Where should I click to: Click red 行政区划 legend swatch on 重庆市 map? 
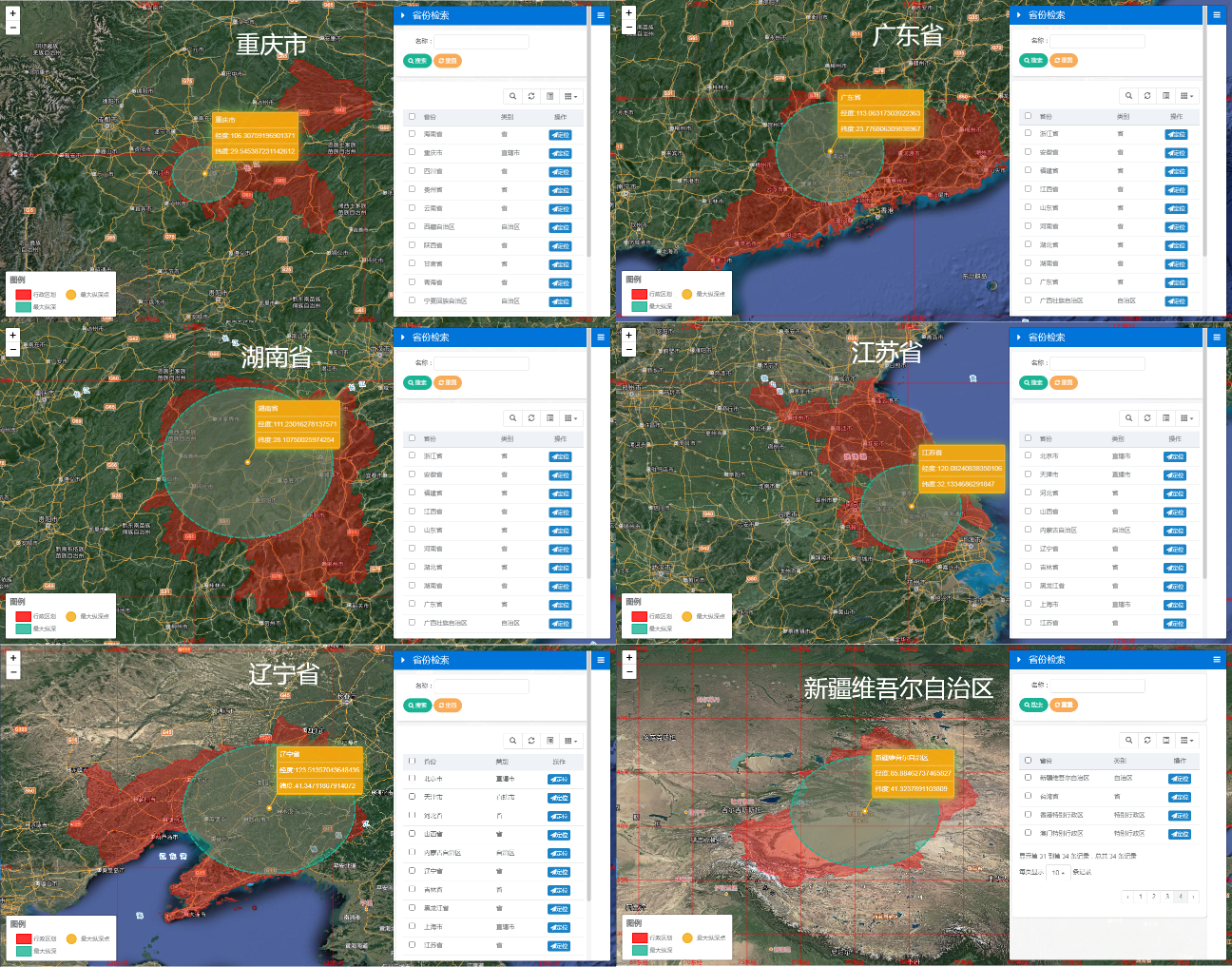[23, 295]
